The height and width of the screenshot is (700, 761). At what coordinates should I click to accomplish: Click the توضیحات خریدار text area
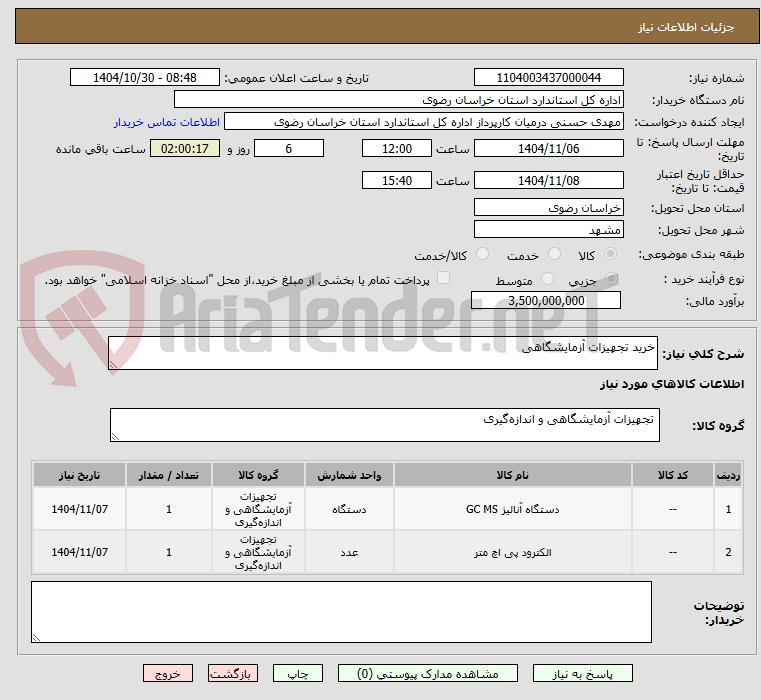(341, 612)
